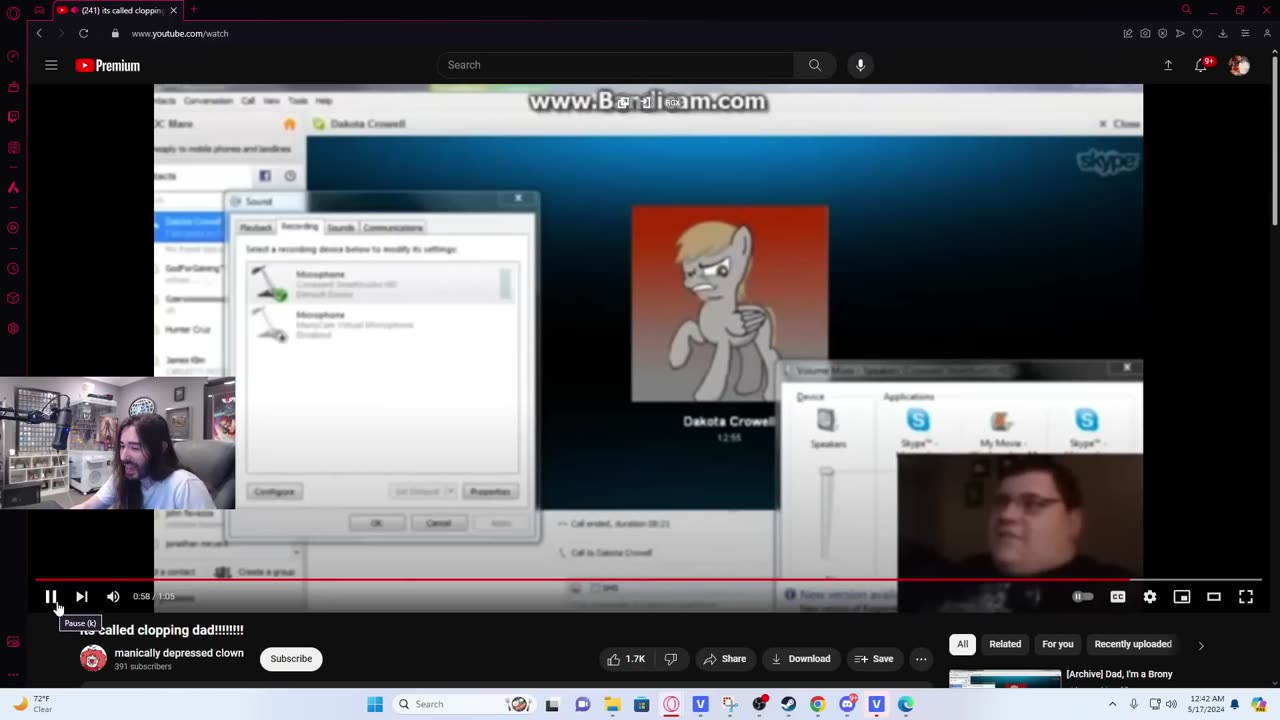Viewport: 1280px width, 720px height.
Task: Open Windows notification bell in tray
Action: 1235,704
